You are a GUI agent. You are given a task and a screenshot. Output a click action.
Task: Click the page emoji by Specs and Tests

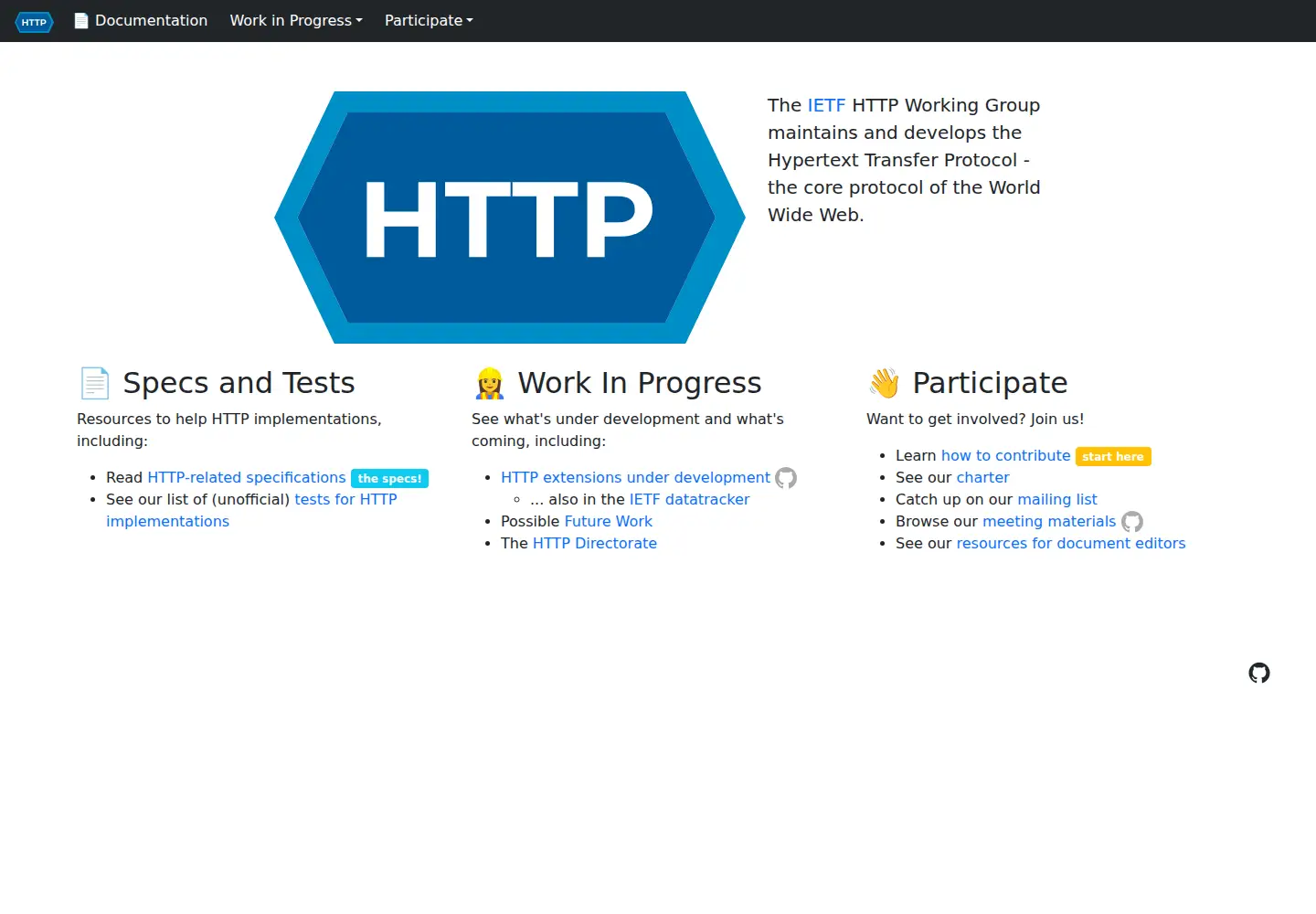(x=95, y=383)
